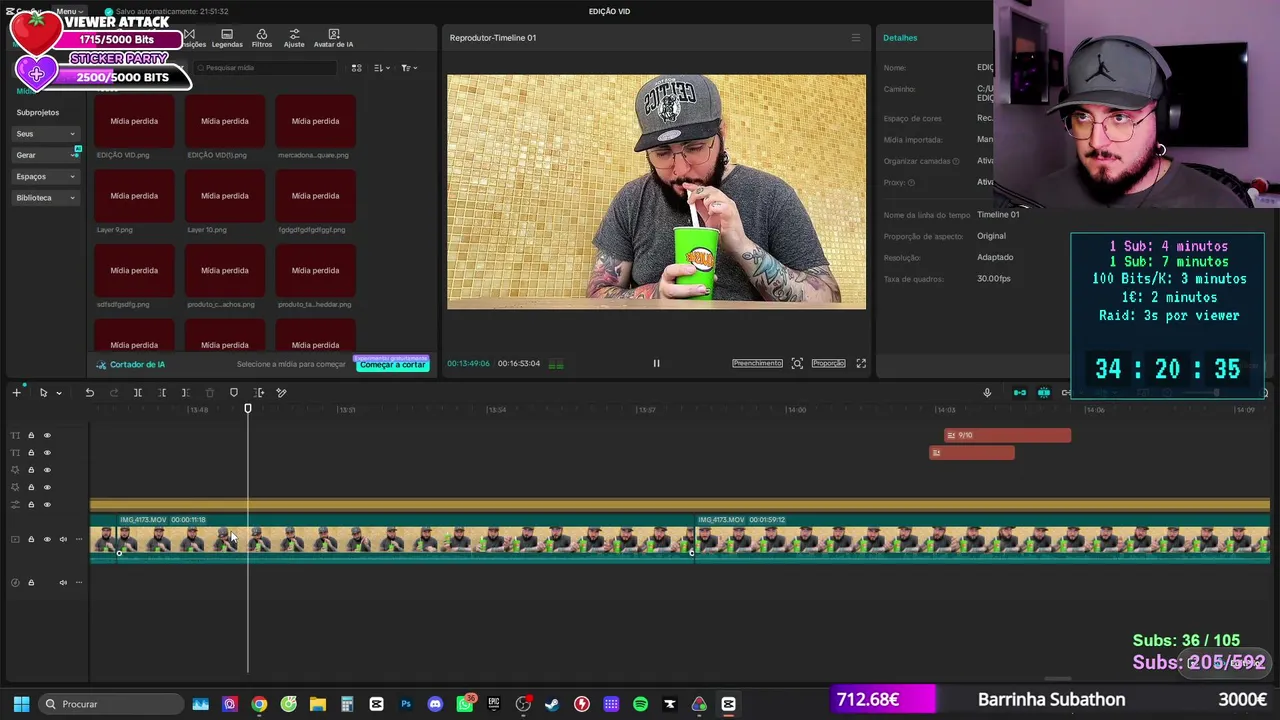Pause the video playback
The width and height of the screenshot is (1280, 720).
[x=656, y=363]
